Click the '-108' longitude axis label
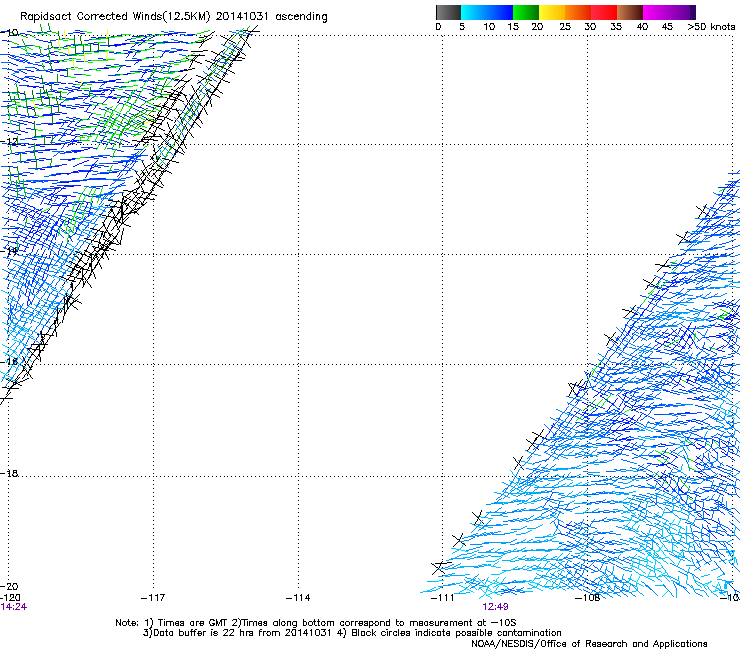The image size is (740, 650). coord(588,598)
